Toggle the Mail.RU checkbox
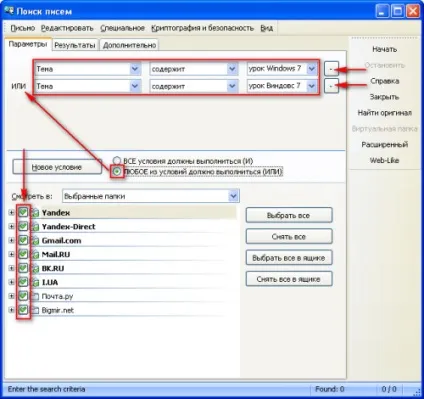 click(x=23, y=254)
